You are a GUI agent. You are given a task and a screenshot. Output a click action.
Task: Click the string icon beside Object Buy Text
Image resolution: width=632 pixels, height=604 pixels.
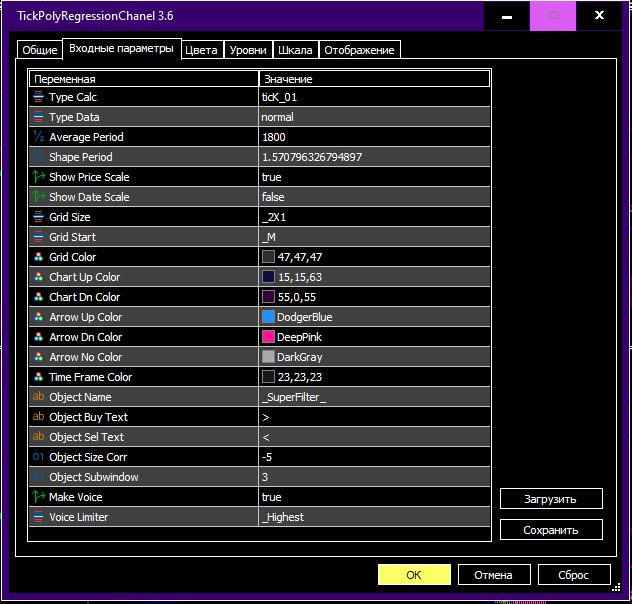click(38, 417)
